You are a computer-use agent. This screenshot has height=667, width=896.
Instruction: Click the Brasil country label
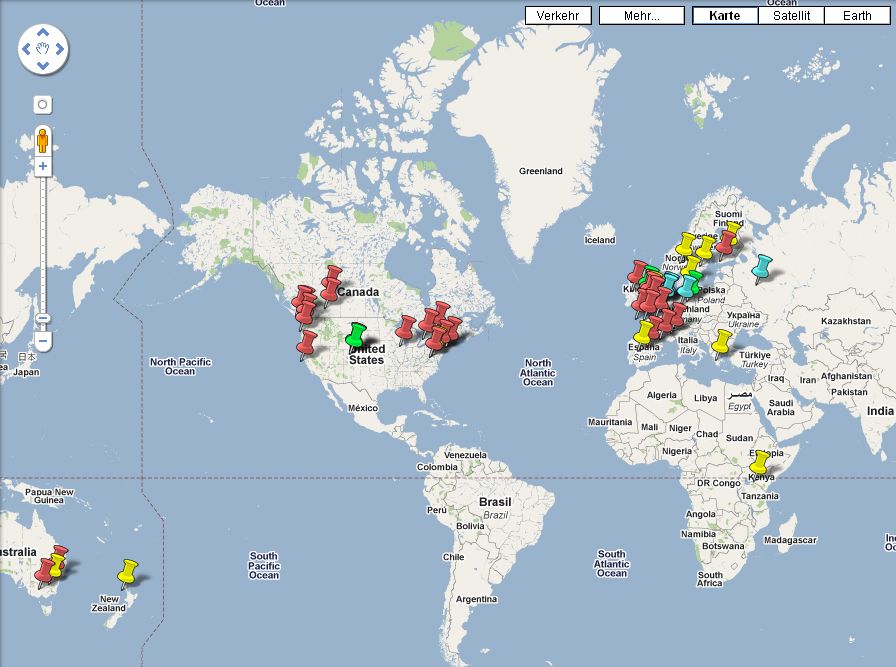pos(495,502)
